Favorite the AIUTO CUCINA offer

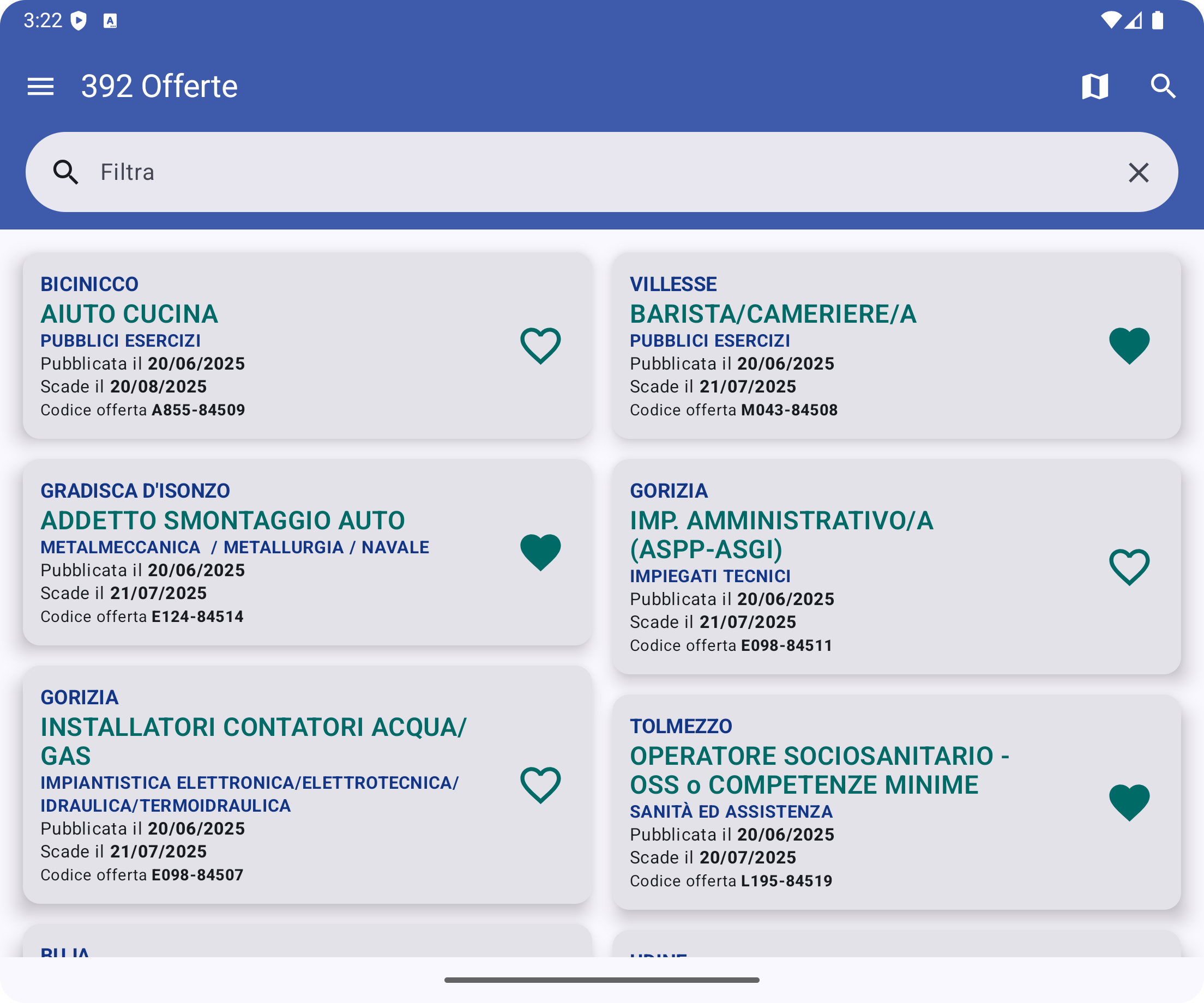[540, 346]
